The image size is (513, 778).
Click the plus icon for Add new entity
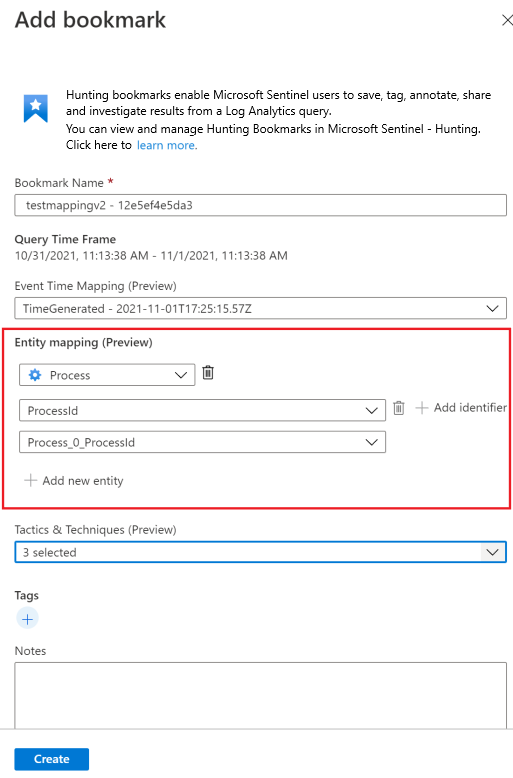coord(31,480)
